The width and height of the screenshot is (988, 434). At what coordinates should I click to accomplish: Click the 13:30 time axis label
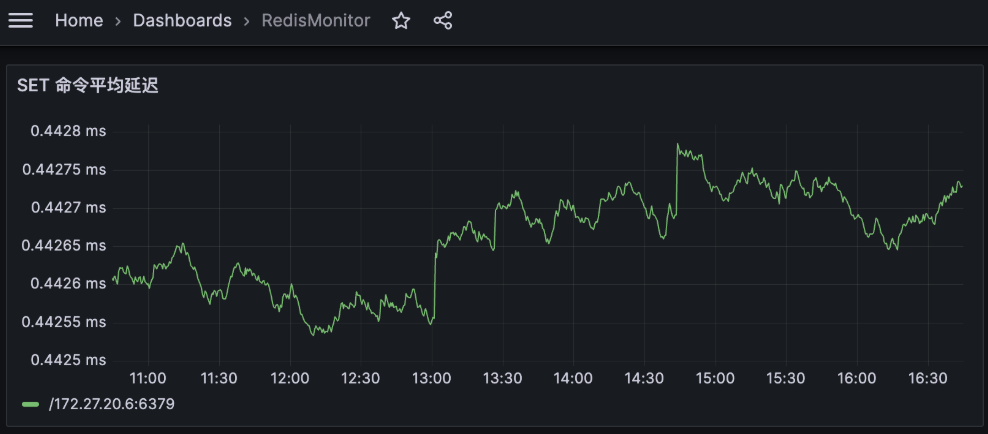(x=503, y=379)
